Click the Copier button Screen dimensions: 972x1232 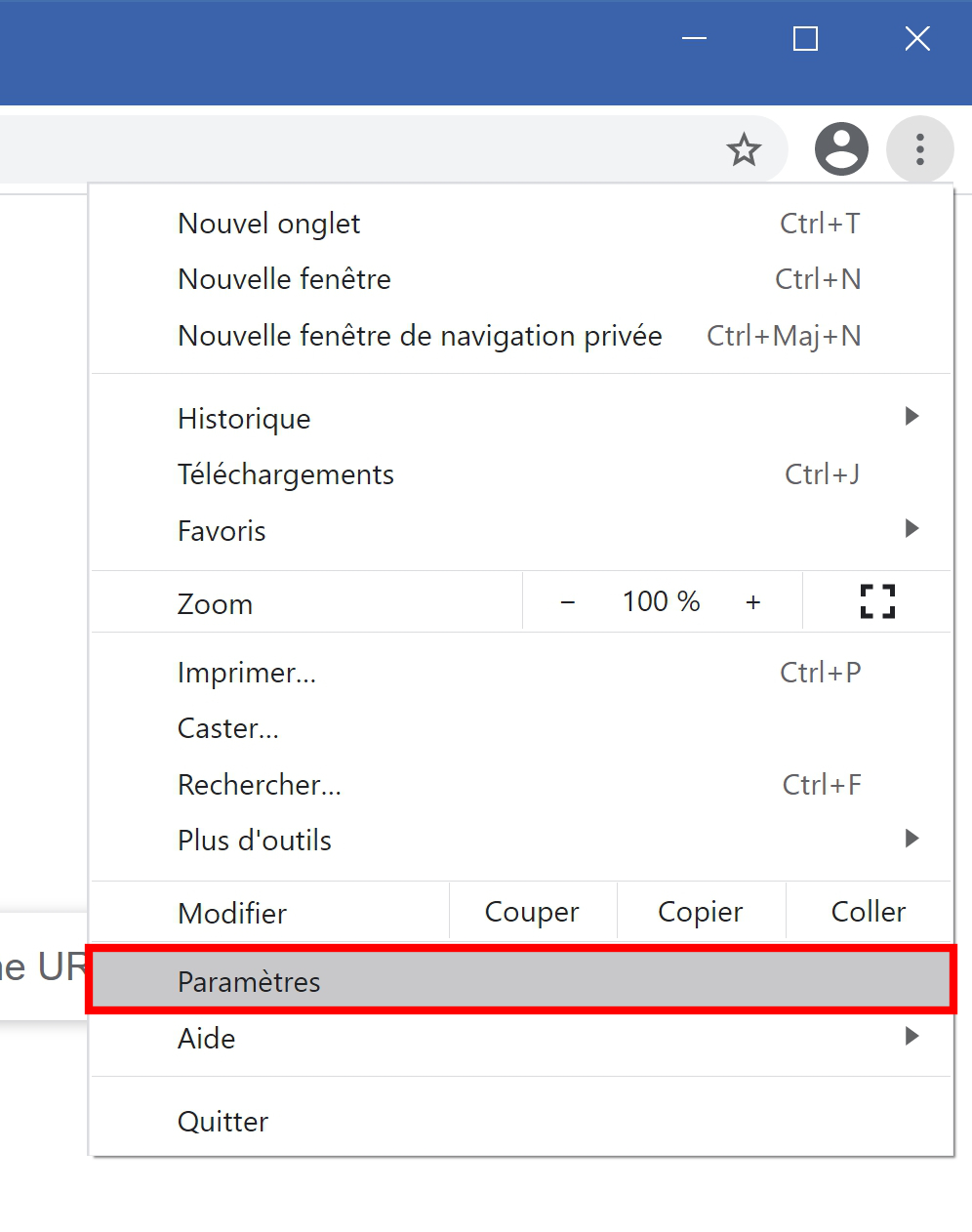point(701,912)
